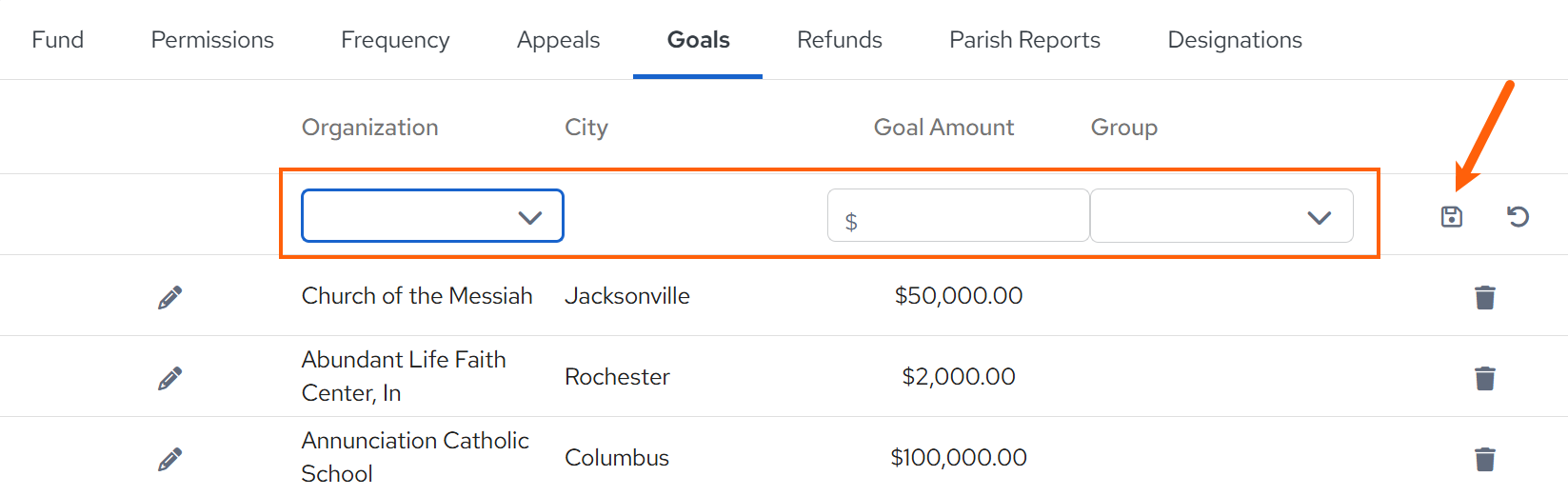Open the Permissions tab
This screenshot has height=496, width=1568.
tap(212, 40)
